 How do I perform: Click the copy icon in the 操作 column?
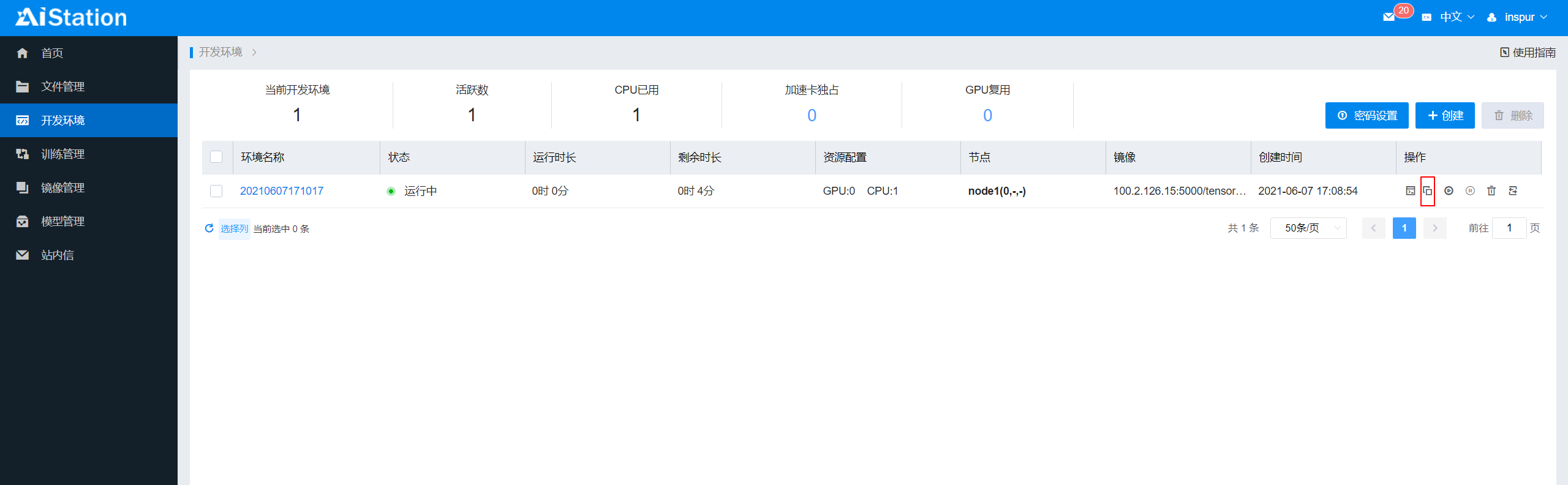(1427, 191)
